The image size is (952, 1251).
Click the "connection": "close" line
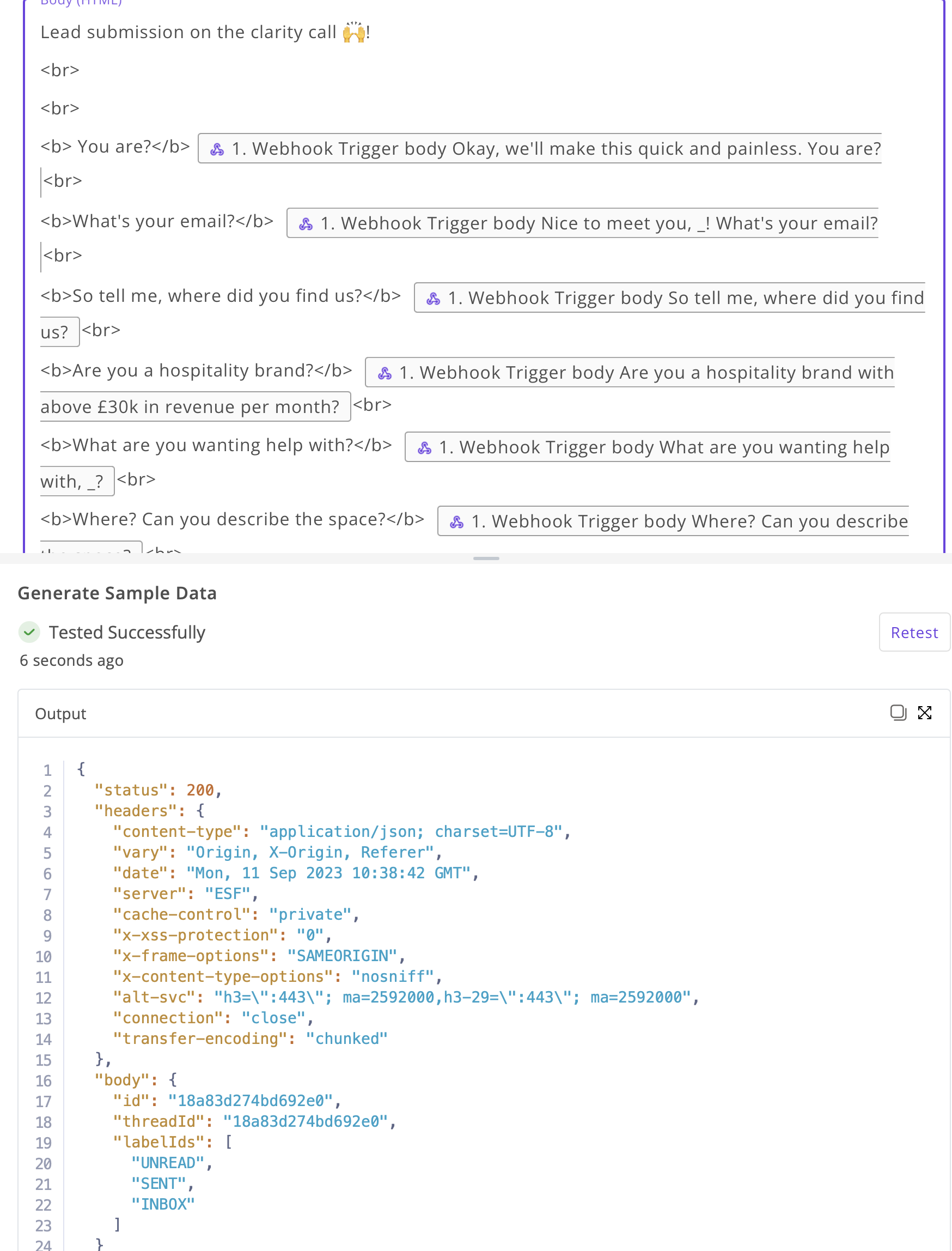pos(213,1018)
